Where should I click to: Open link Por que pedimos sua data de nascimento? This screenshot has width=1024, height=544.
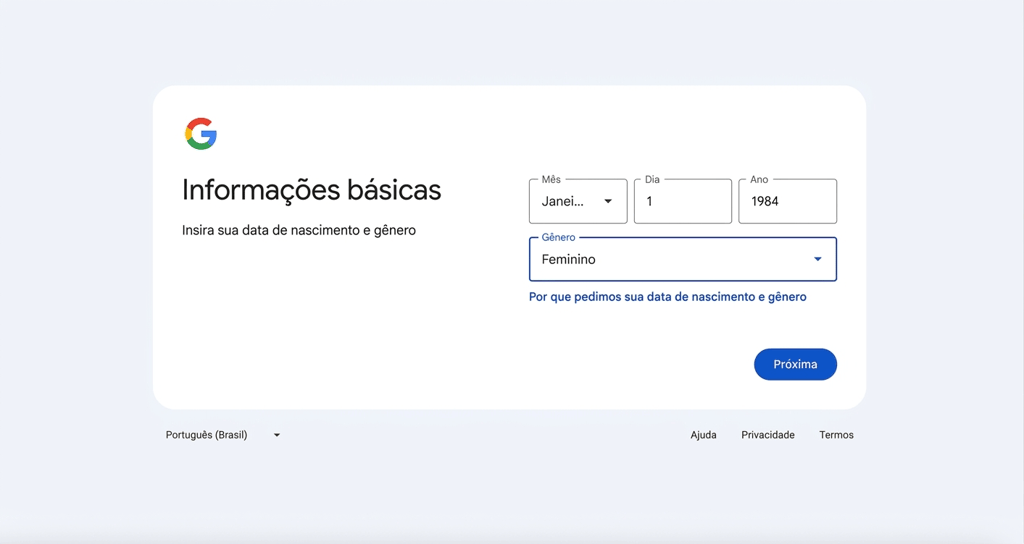[667, 297]
